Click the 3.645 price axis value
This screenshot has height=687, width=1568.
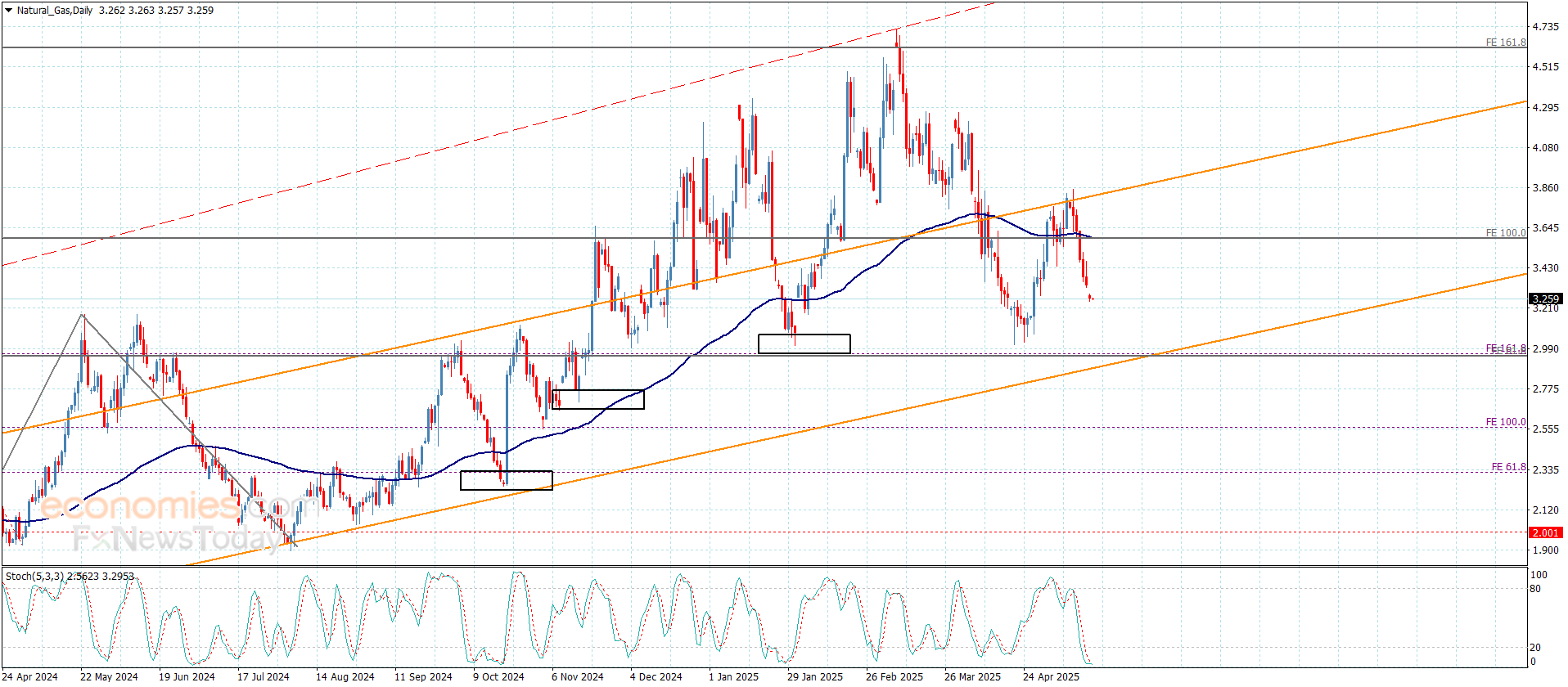1545,228
